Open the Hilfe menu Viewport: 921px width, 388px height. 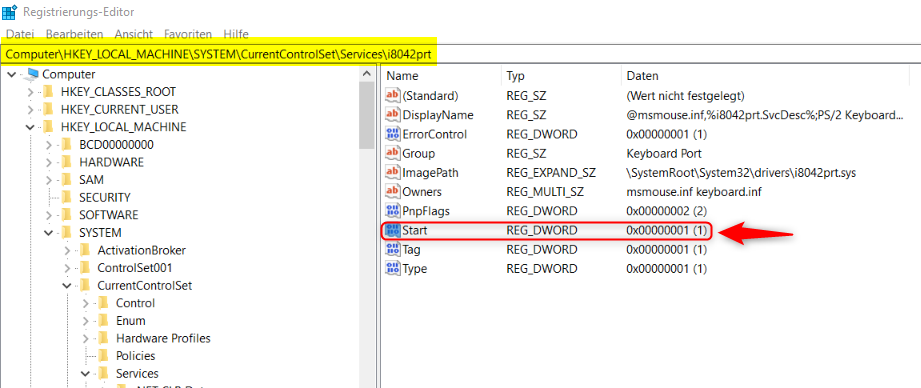click(x=236, y=34)
